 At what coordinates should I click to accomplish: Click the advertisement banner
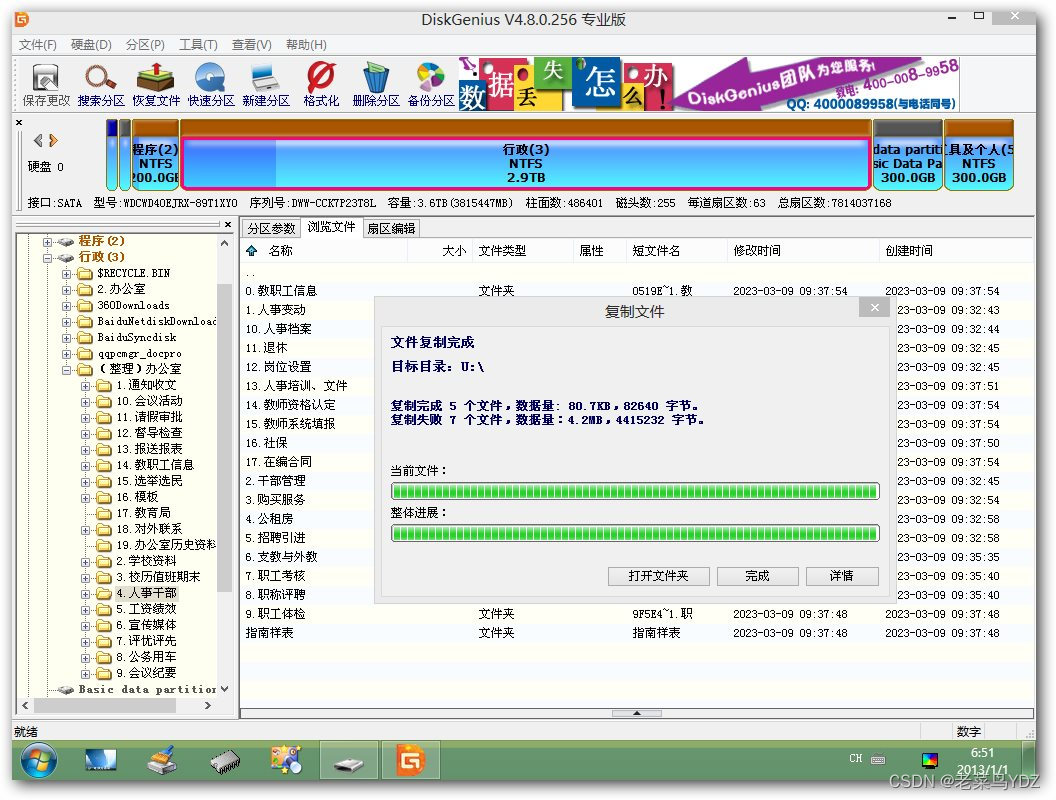[708, 84]
